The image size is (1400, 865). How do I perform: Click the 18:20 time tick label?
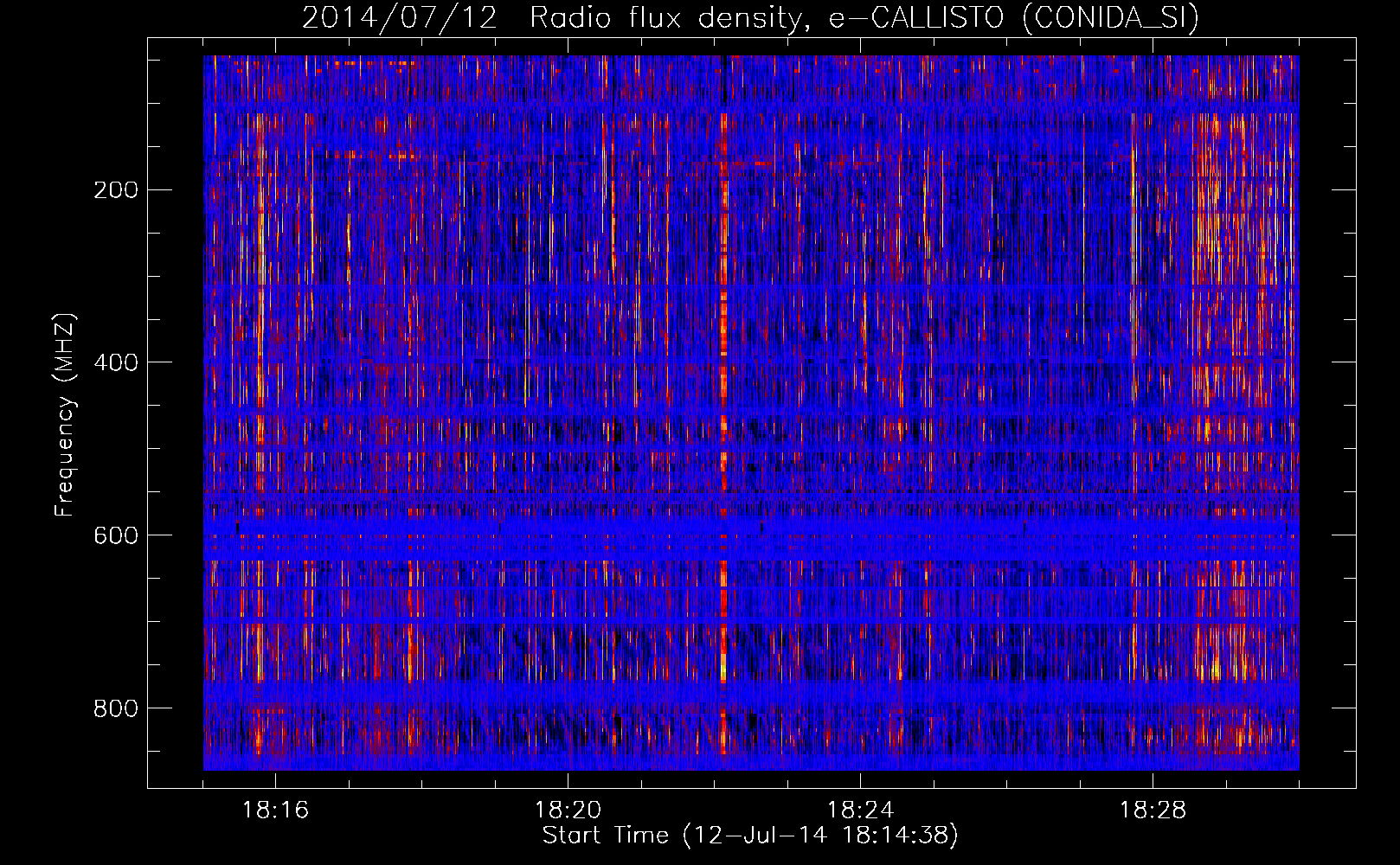[568, 810]
